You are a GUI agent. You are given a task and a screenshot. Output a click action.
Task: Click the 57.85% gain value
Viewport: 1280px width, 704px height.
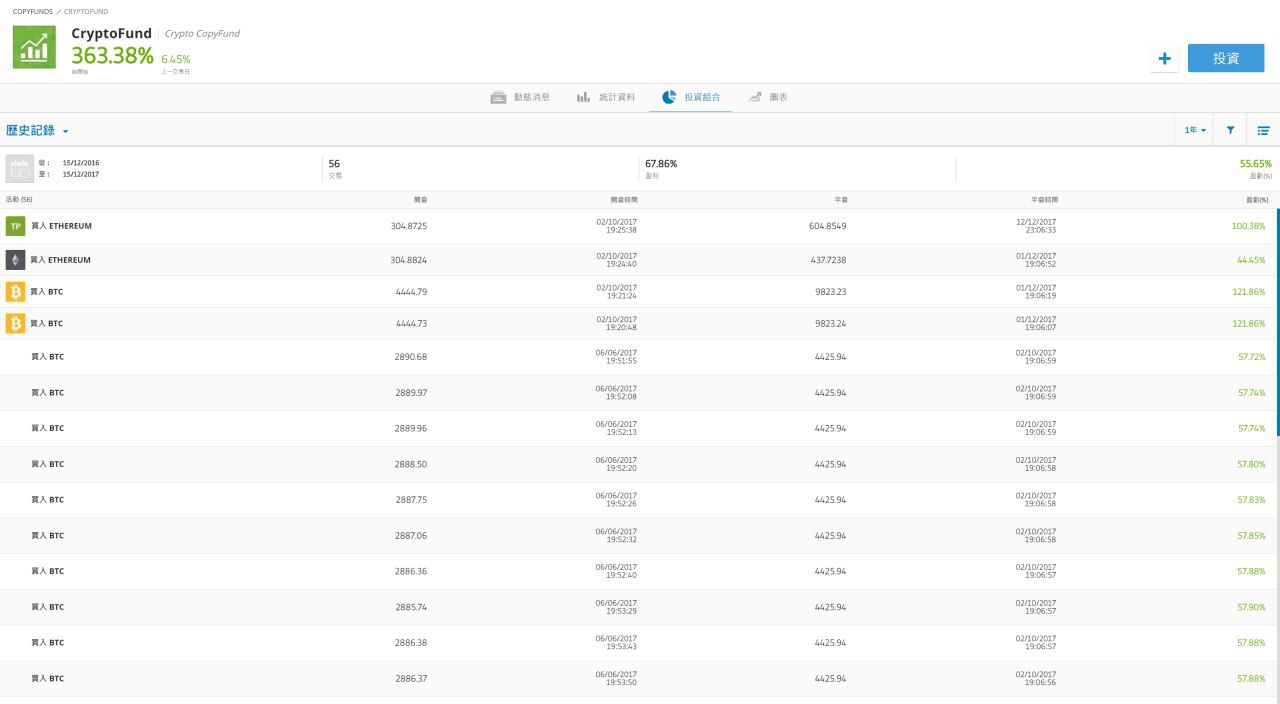tap(1251, 536)
